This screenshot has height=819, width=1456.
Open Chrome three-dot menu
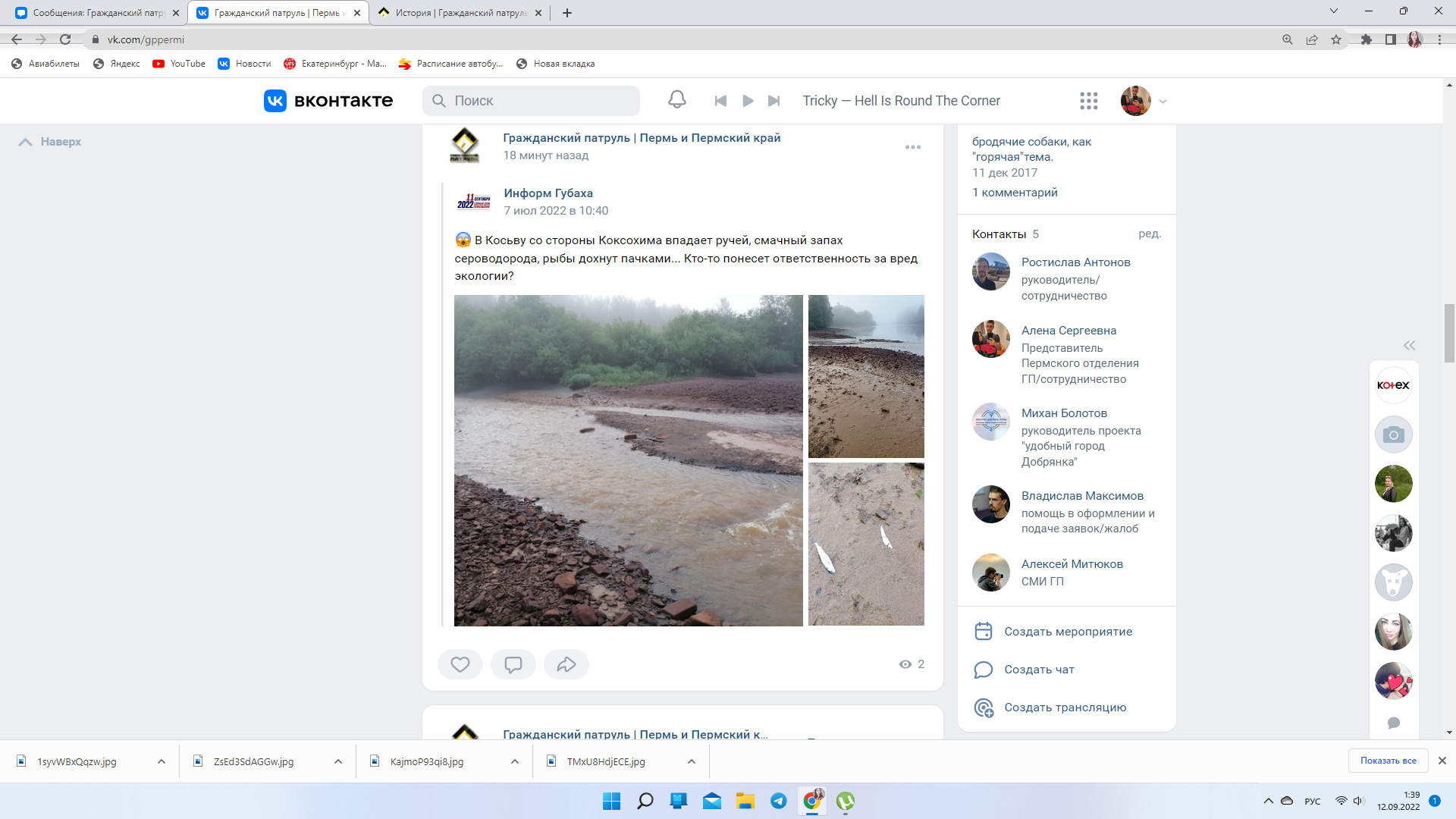(x=1439, y=39)
